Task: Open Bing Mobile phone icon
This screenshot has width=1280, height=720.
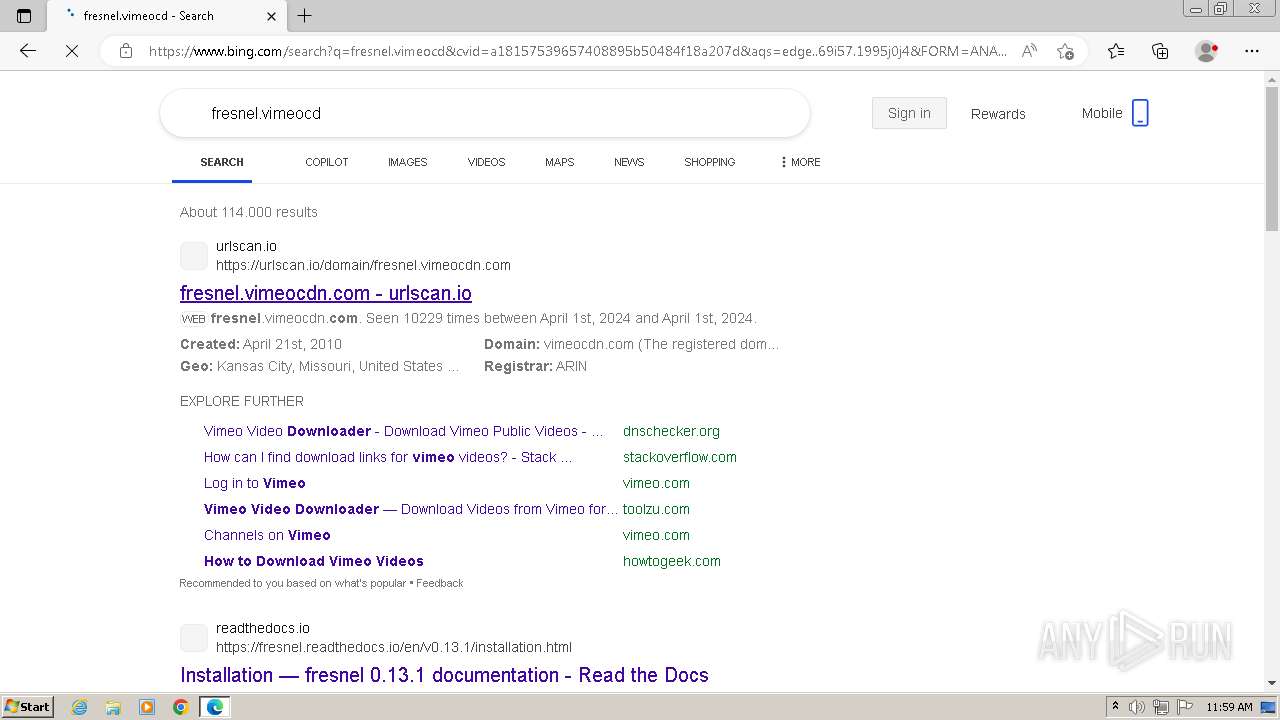Action: click(x=1140, y=113)
